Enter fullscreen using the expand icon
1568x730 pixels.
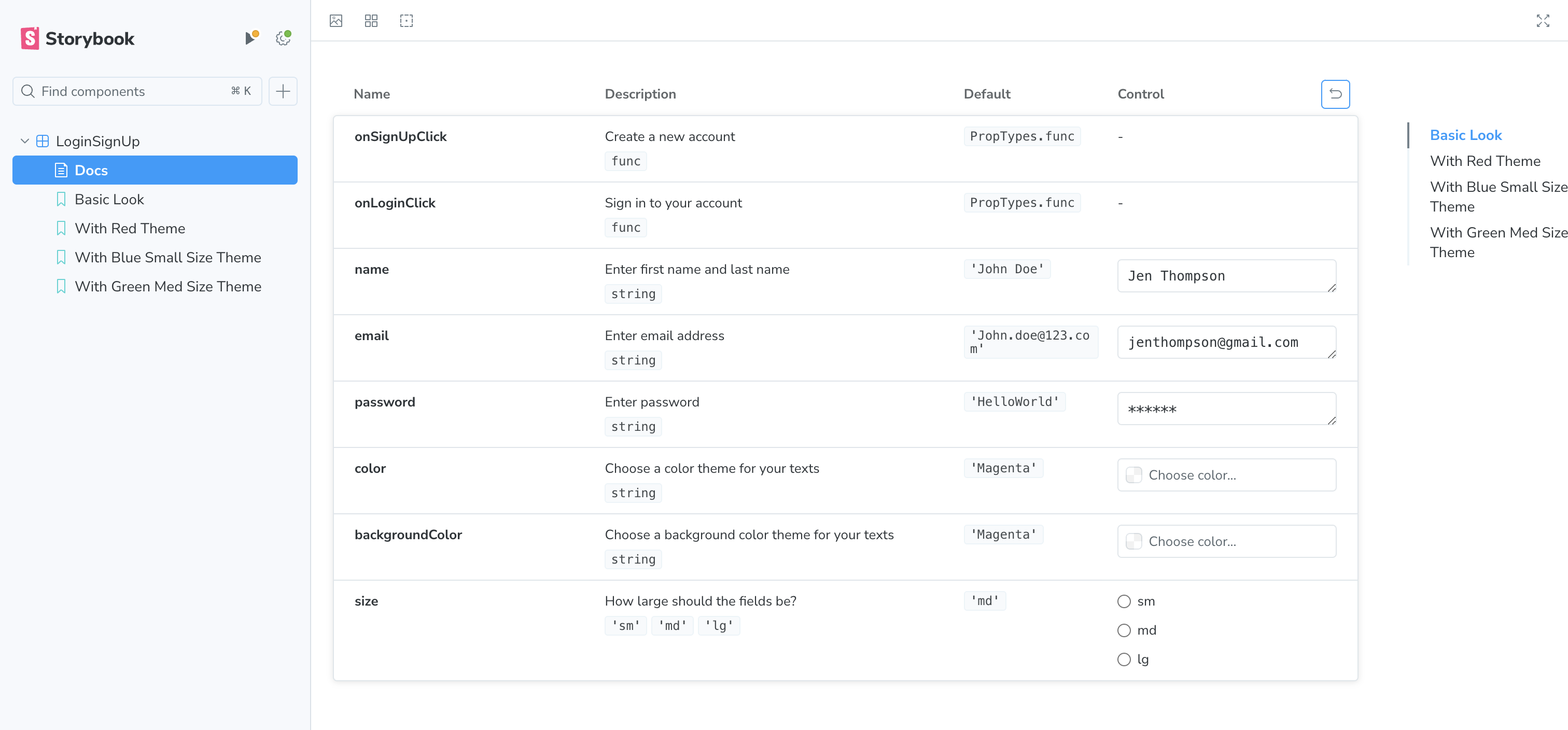[x=1543, y=20]
